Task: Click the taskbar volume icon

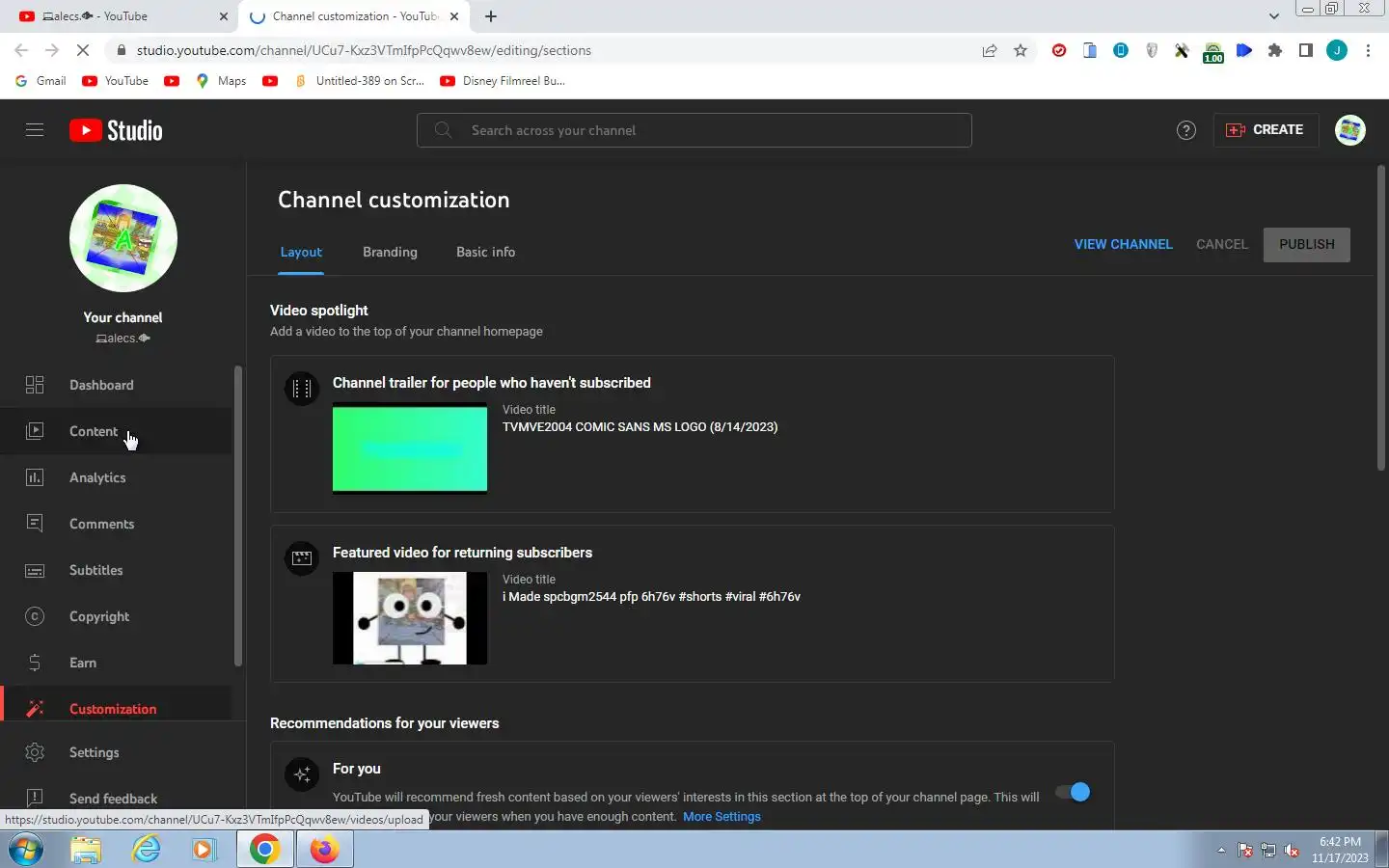Action: 1292,851
